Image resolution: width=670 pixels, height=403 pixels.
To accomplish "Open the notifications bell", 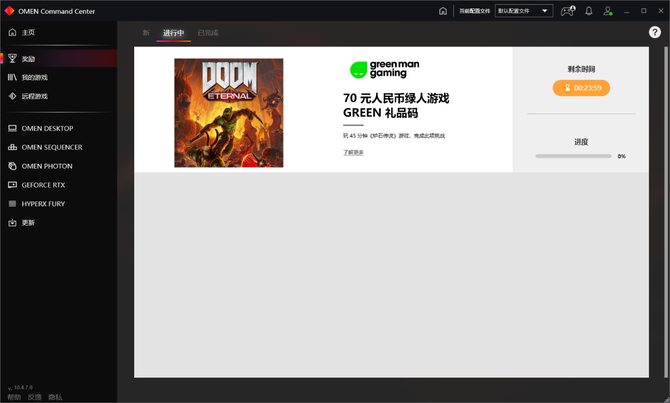I will point(588,11).
